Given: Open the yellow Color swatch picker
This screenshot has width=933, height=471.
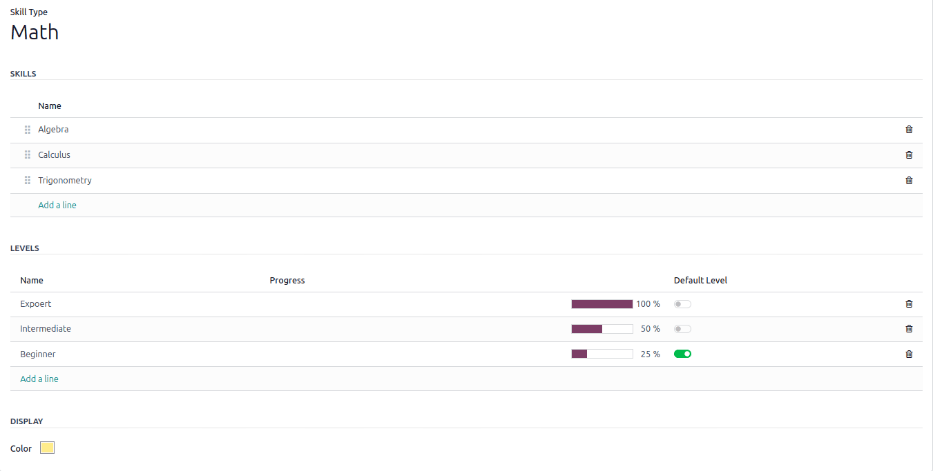Looking at the screenshot, I should coord(47,448).
